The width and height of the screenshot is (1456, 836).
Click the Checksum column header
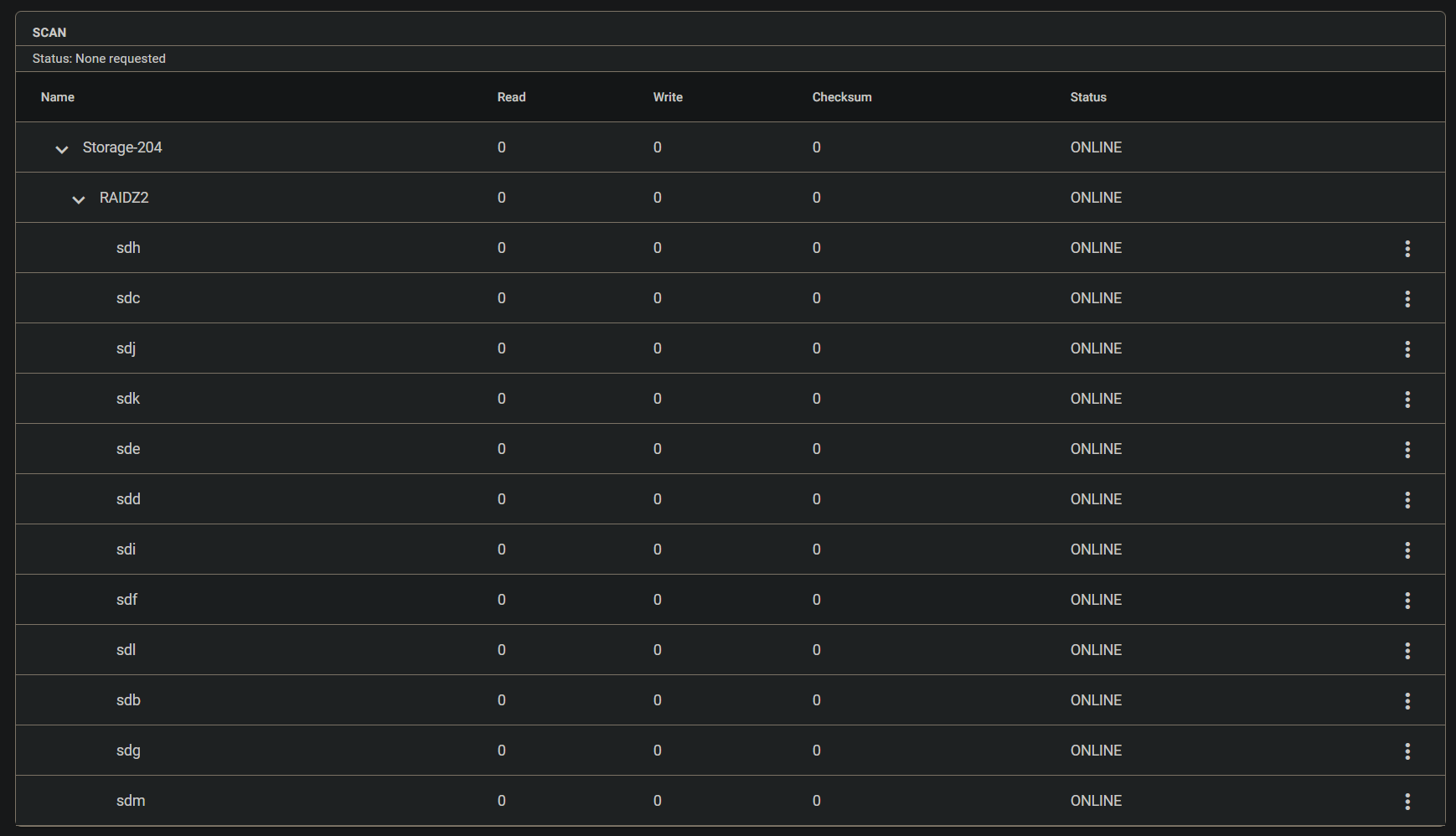(842, 97)
